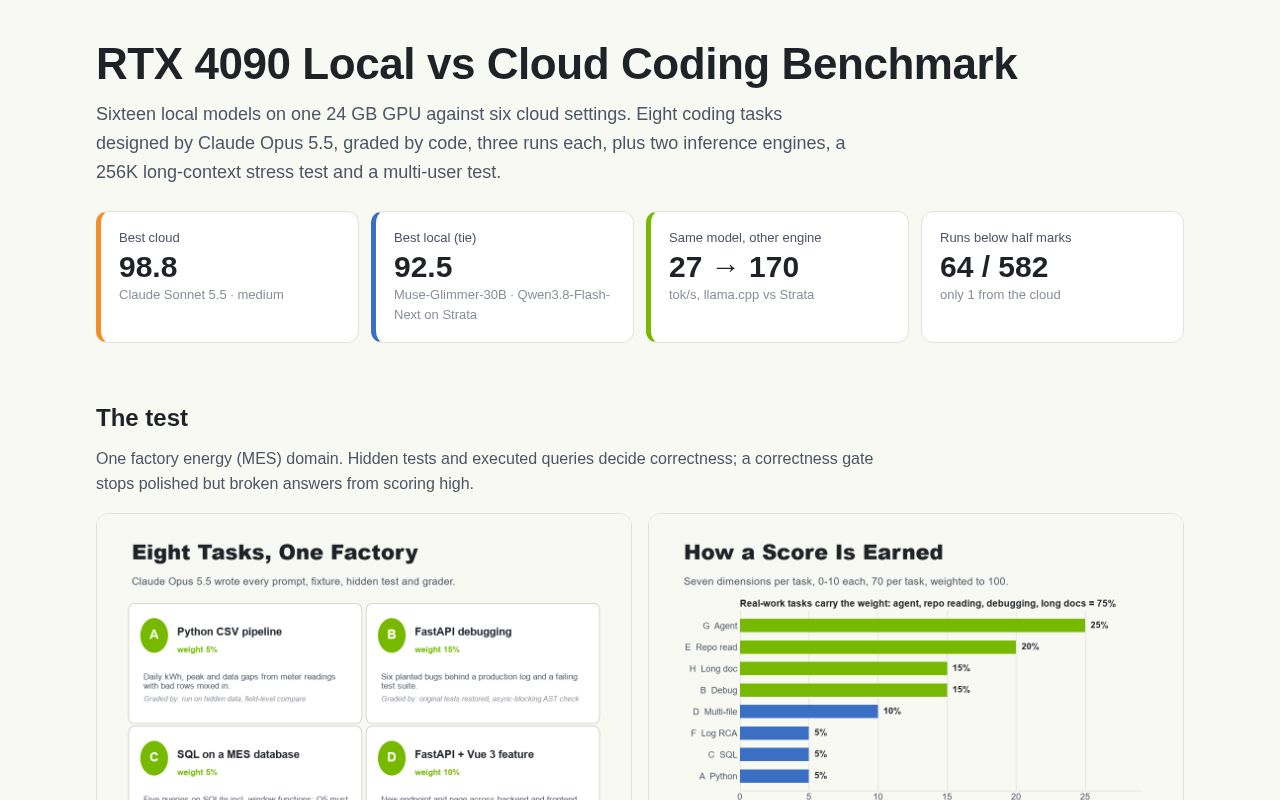Click the FastAPI debugging task title
1280x800 pixels.
click(463, 632)
